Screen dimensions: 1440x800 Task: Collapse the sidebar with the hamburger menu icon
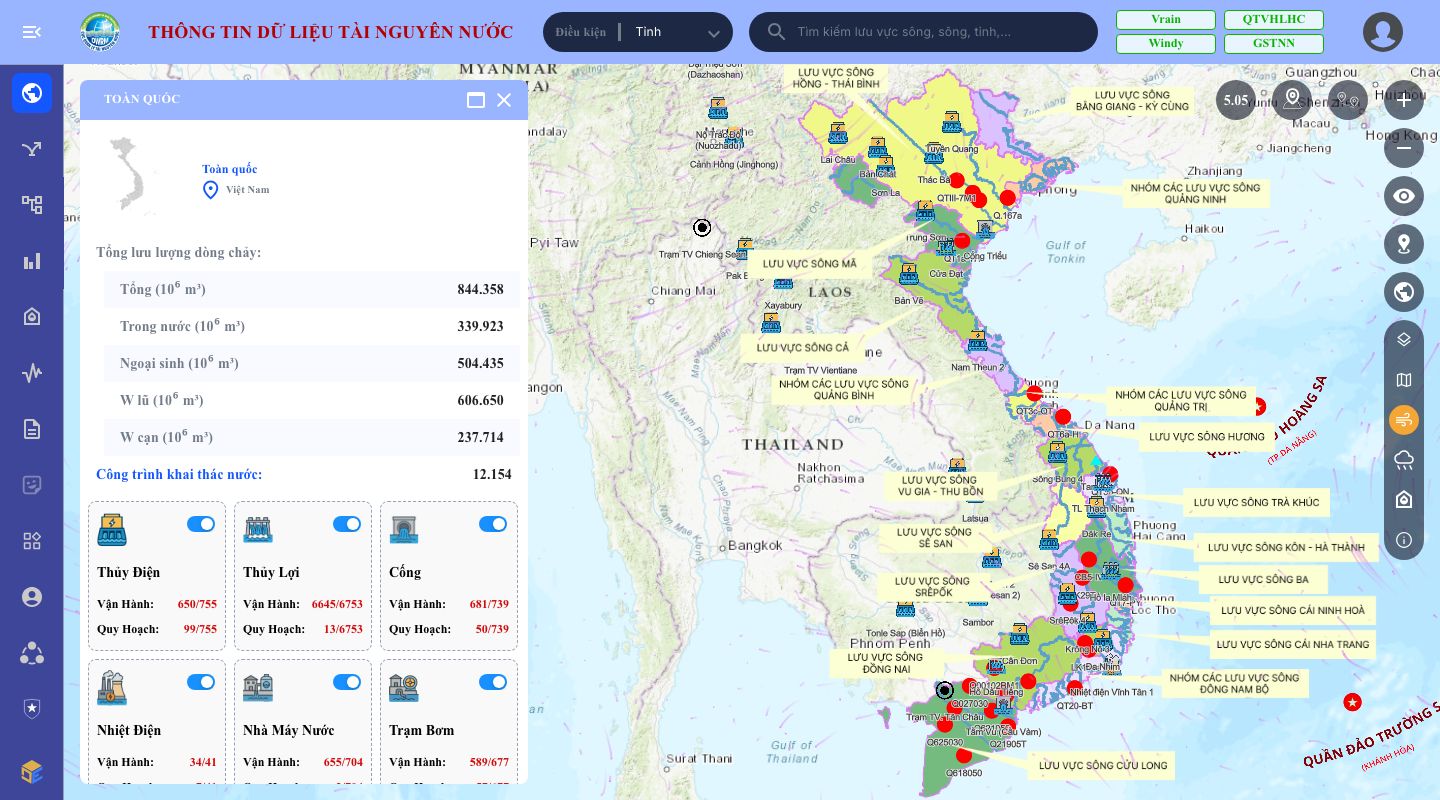click(32, 32)
